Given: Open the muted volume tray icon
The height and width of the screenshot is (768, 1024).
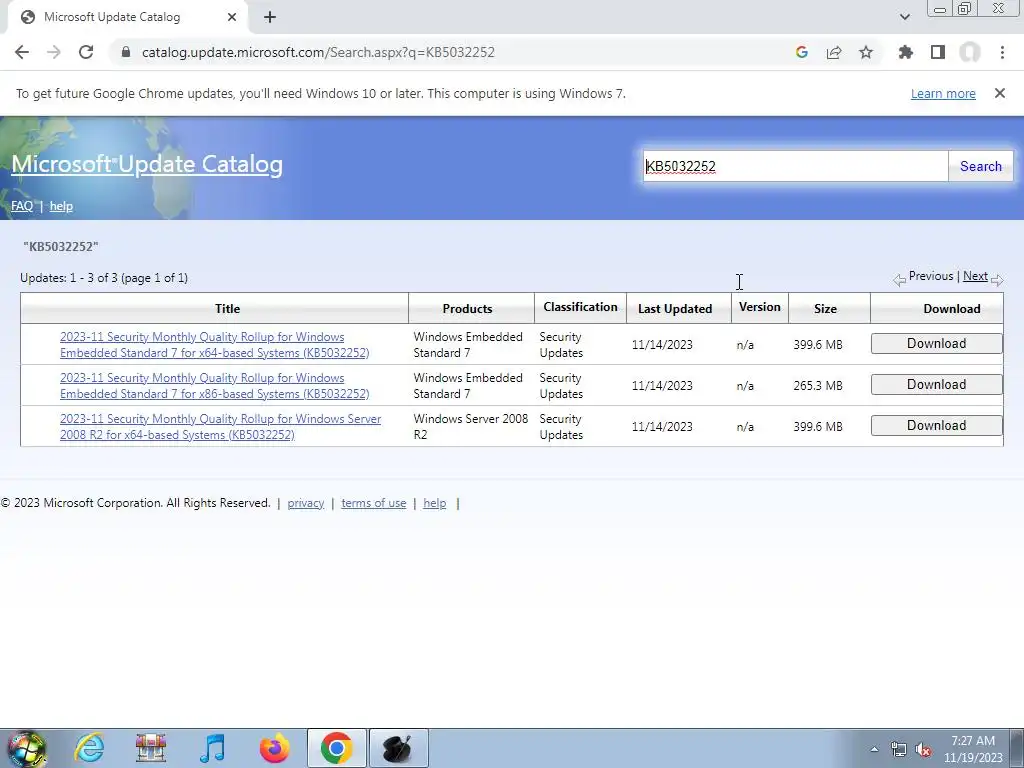Looking at the screenshot, I should click(923, 750).
